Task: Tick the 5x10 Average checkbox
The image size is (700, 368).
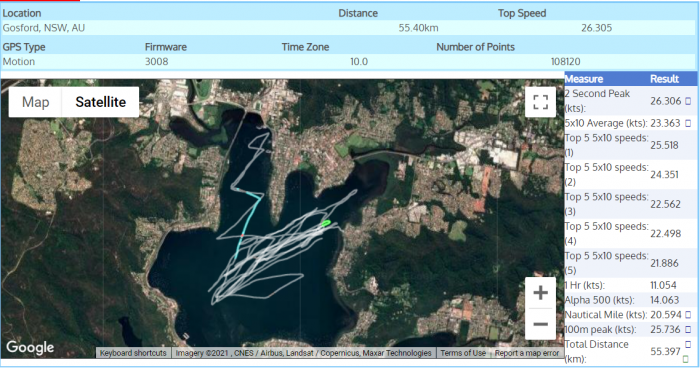Action: (x=688, y=123)
